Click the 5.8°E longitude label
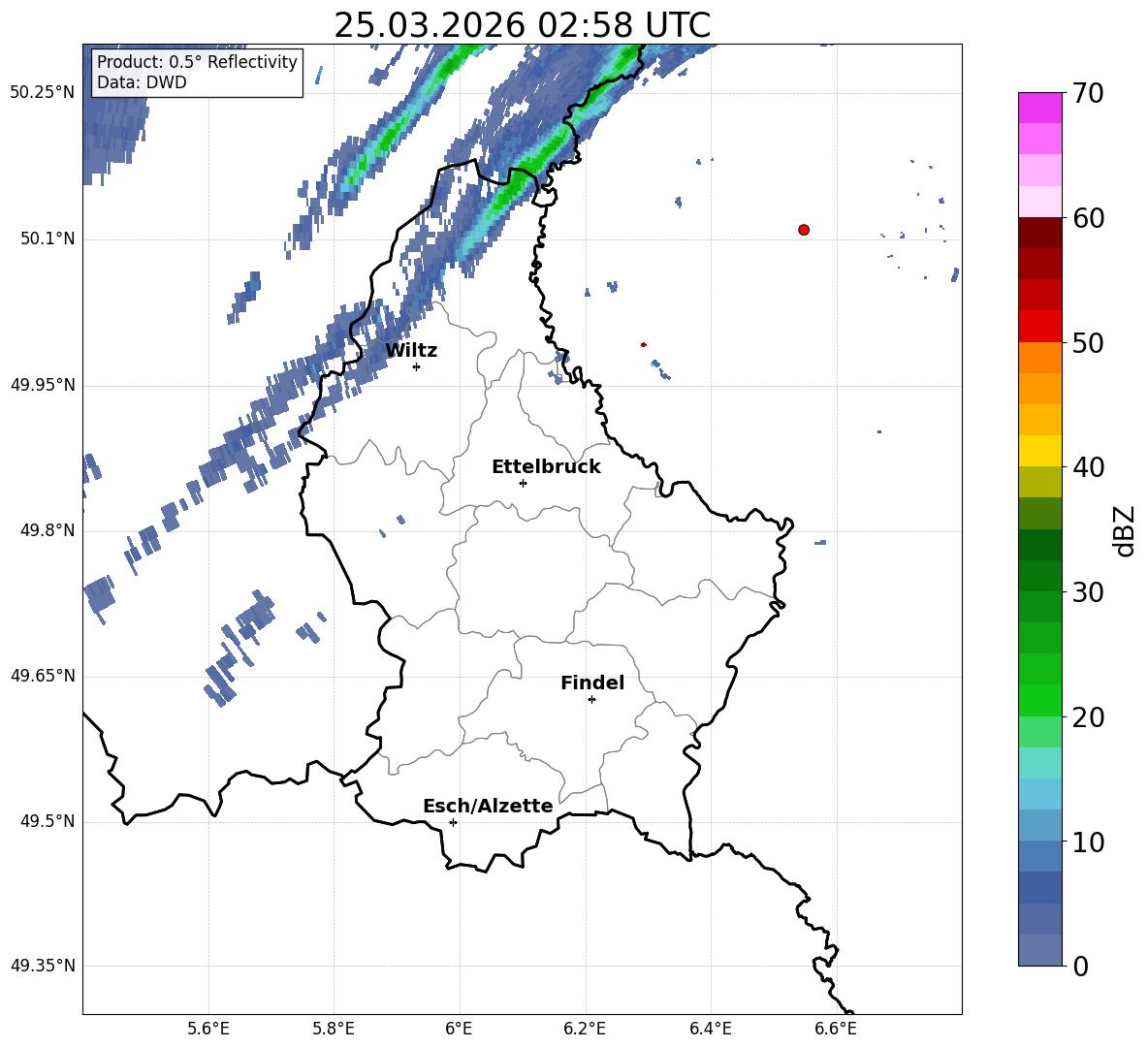Viewport: 1148px width, 1048px height. click(334, 1029)
